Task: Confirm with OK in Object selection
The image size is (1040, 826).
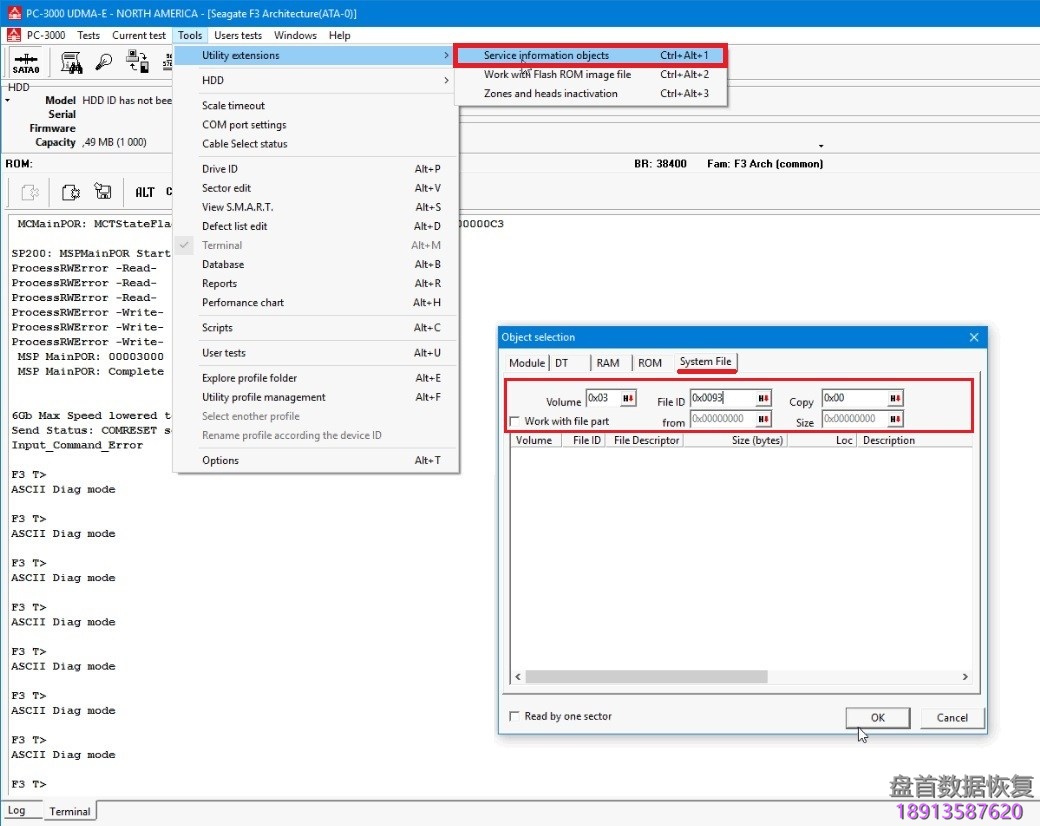Action: point(877,717)
